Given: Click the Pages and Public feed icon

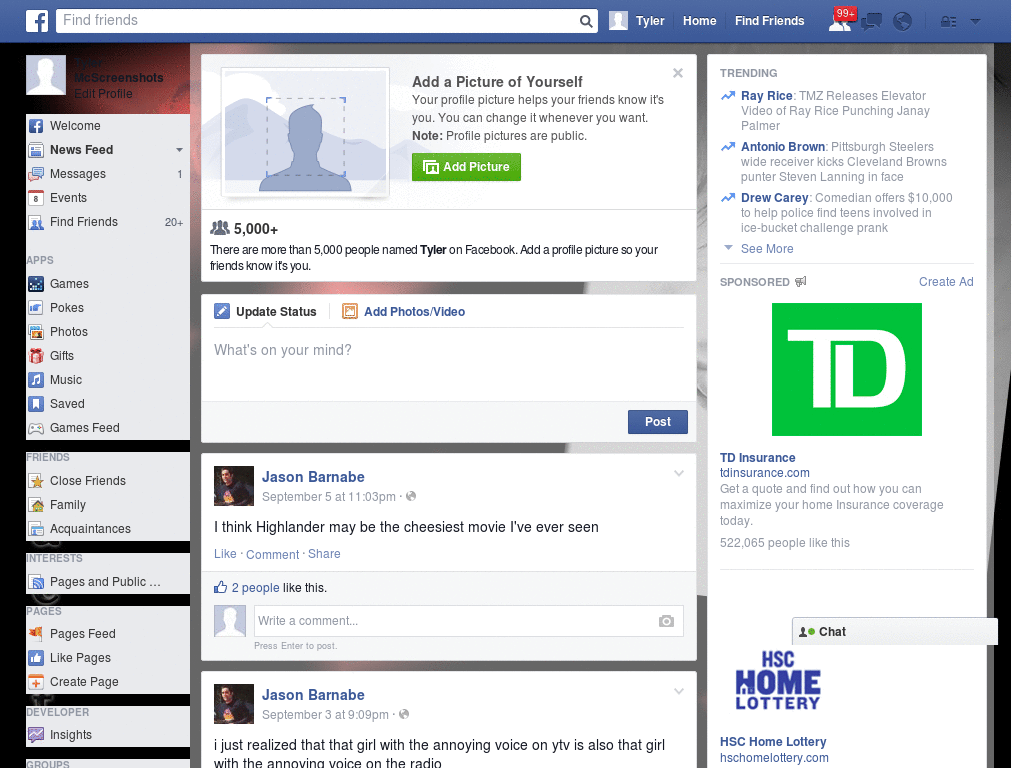Looking at the screenshot, I should click(36, 582).
